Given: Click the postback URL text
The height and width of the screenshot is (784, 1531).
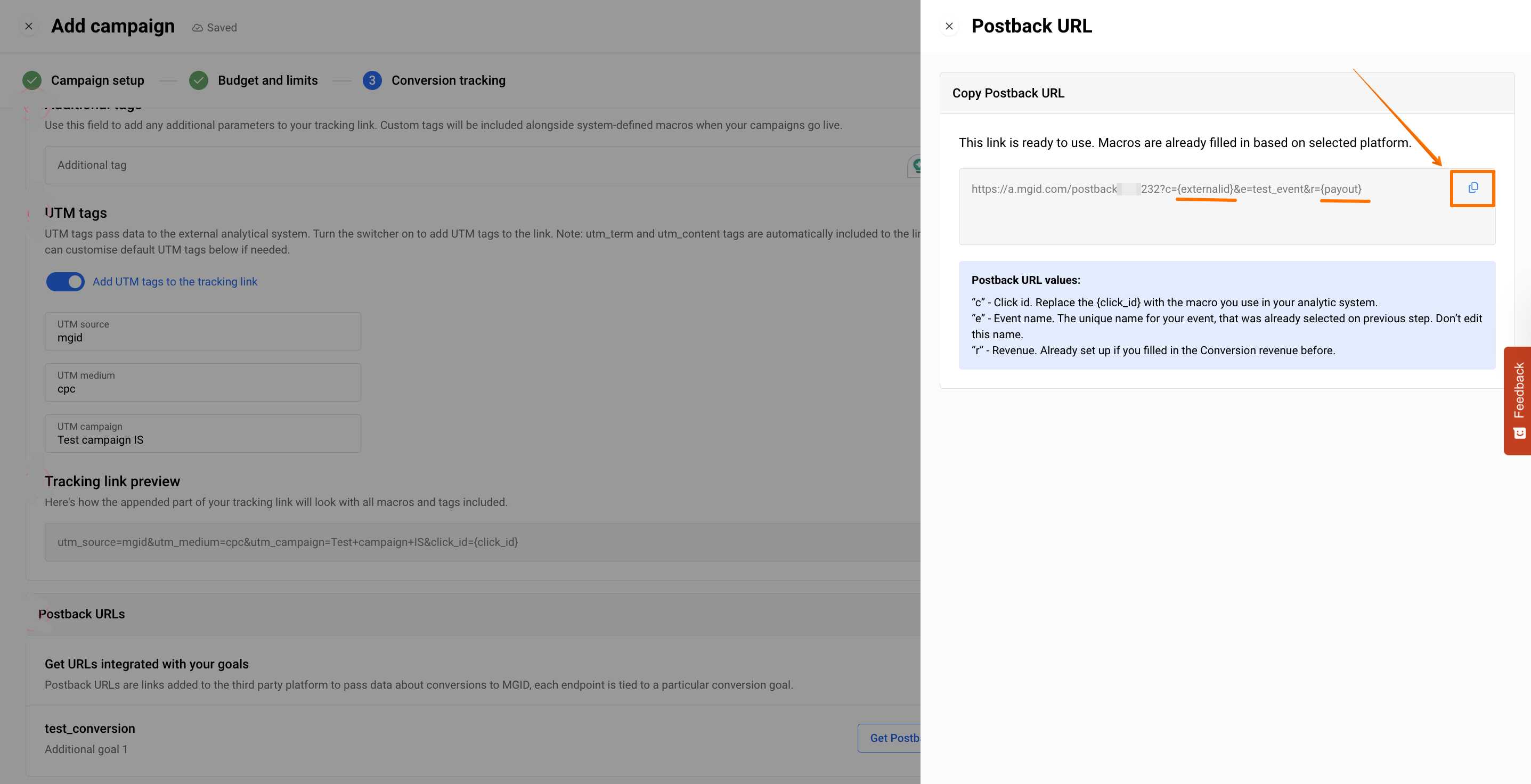Looking at the screenshot, I should 1166,189.
